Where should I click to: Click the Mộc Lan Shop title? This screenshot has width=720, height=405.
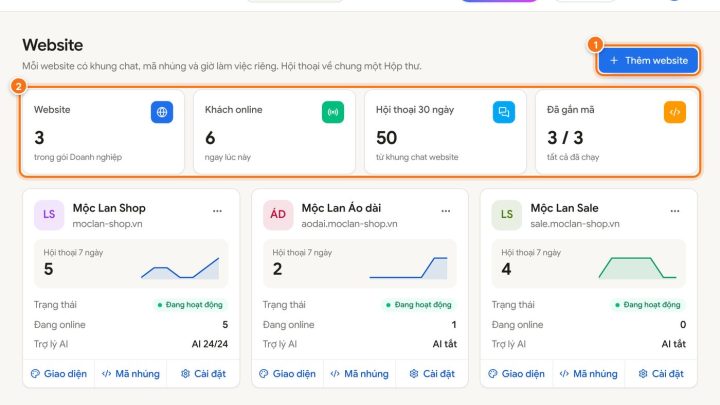click(109, 208)
